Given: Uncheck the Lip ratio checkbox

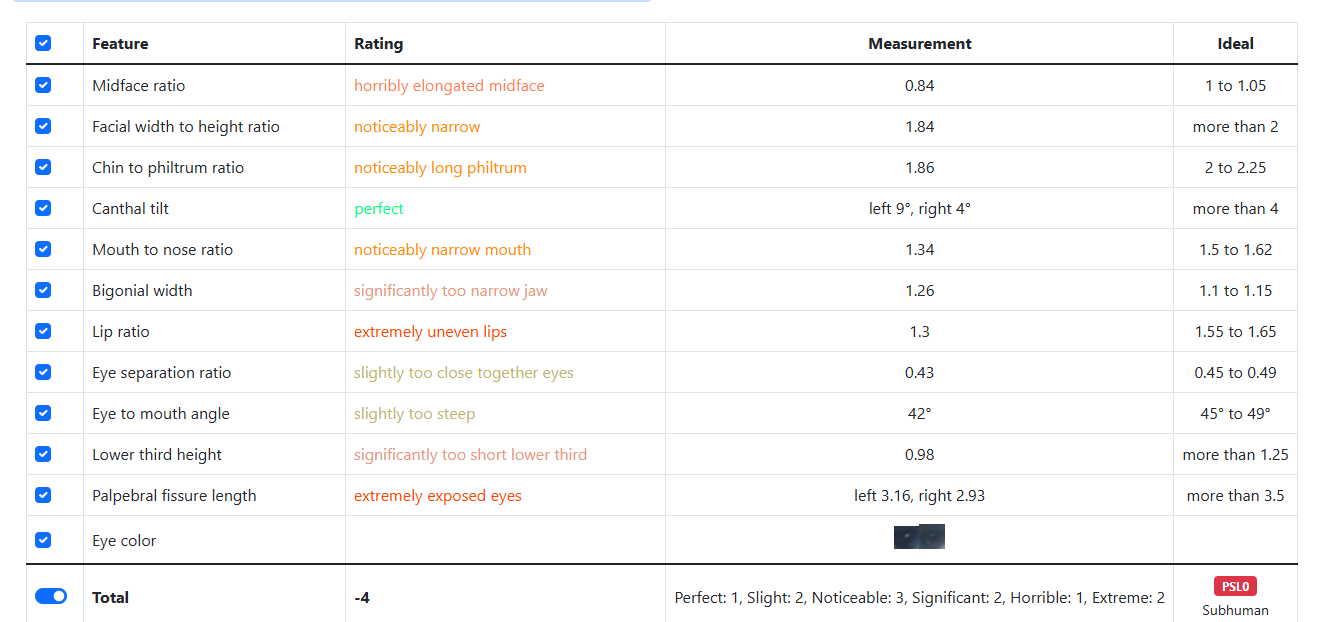Looking at the screenshot, I should tap(43, 331).
